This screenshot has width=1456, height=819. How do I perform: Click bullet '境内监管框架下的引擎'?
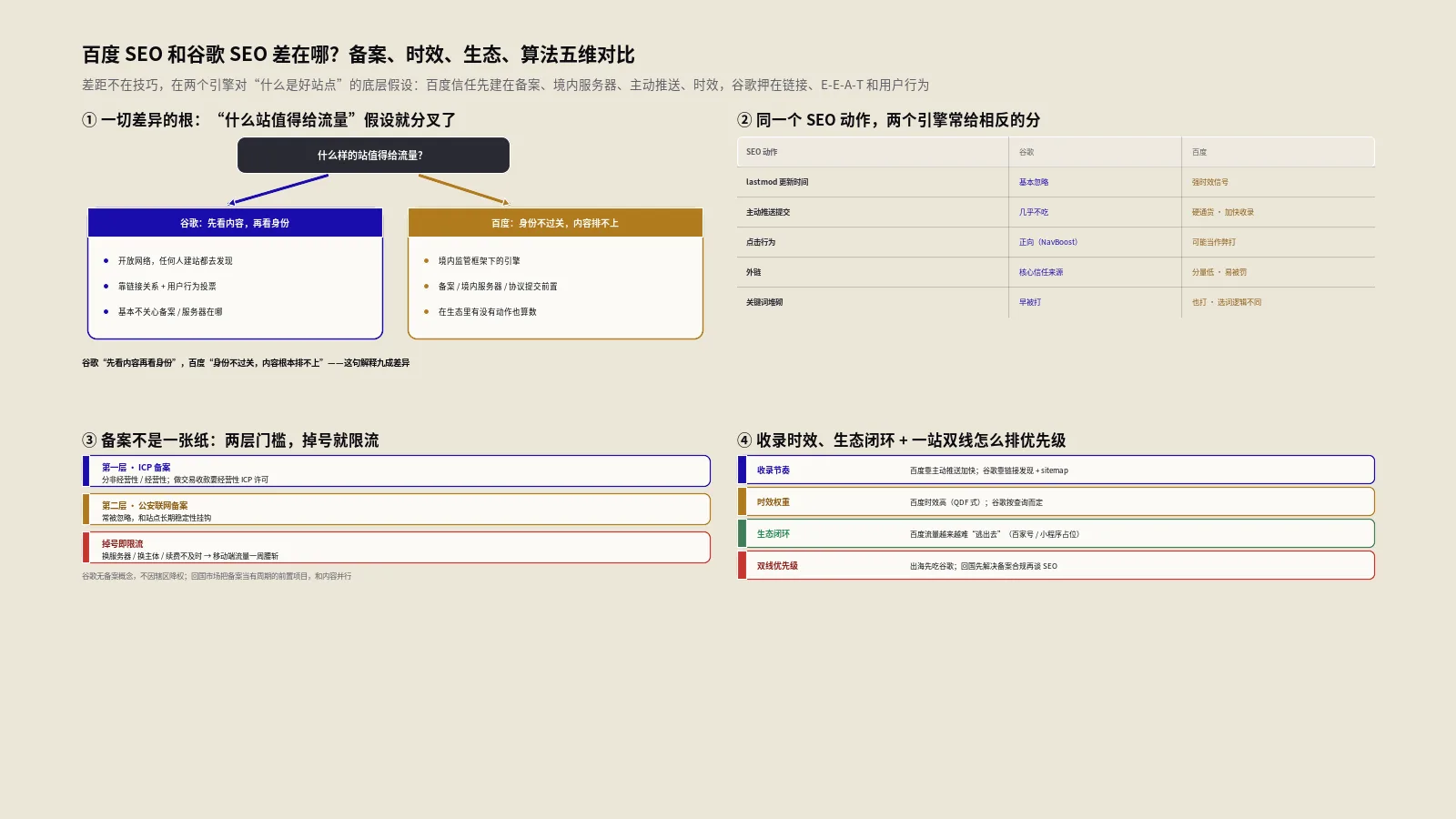(x=479, y=261)
